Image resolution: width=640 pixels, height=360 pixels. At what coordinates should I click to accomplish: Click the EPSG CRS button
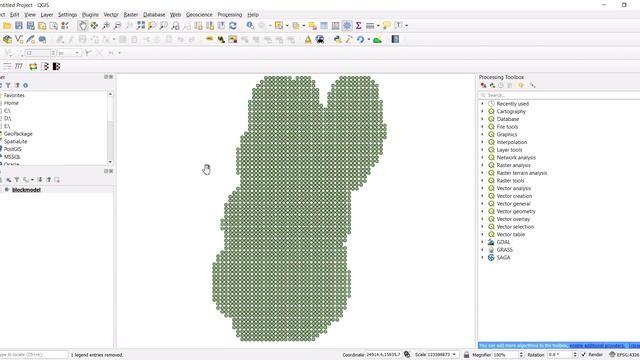click(624, 355)
